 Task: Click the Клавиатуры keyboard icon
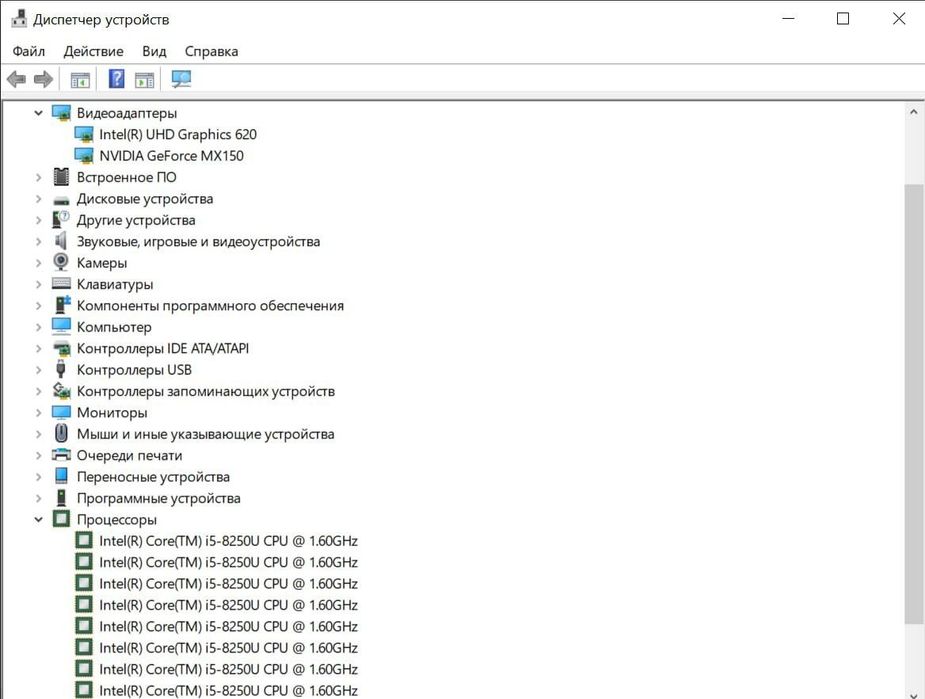pyautogui.click(x=61, y=283)
